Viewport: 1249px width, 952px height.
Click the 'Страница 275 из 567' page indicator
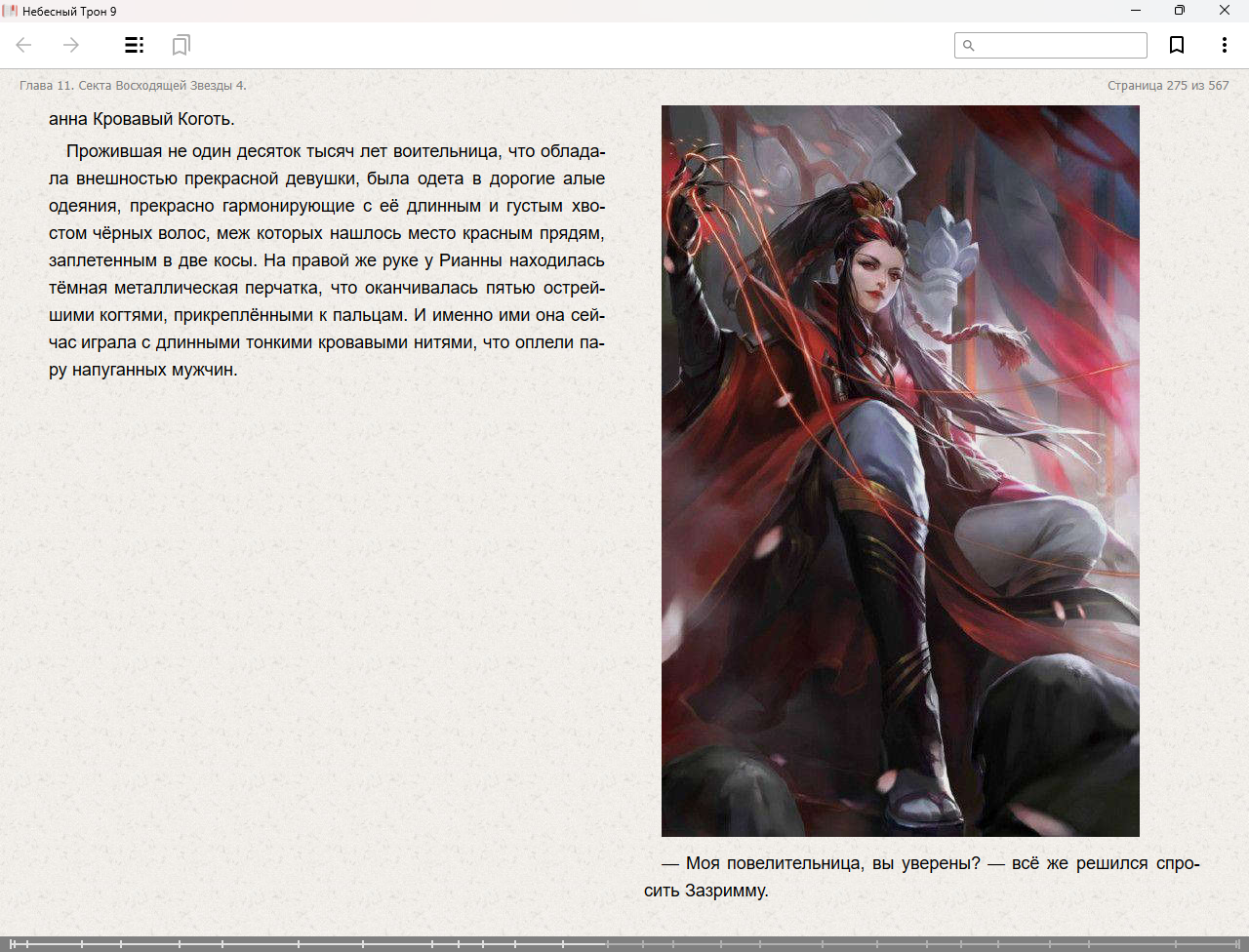pyautogui.click(x=1167, y=86)
